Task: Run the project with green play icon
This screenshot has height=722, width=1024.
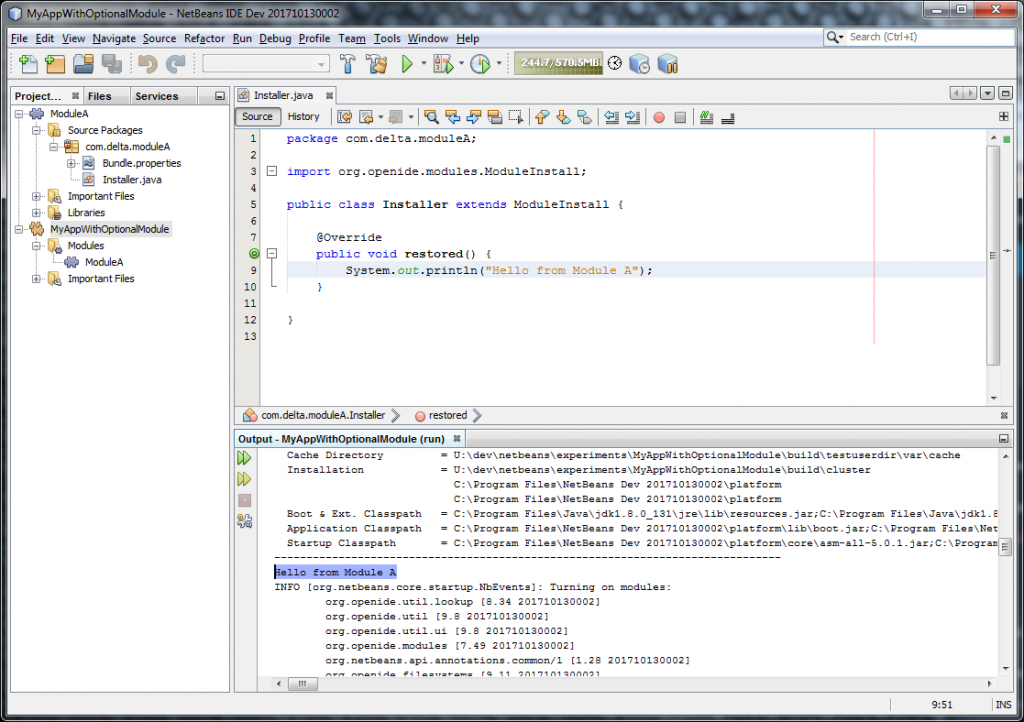Action: 407,64
